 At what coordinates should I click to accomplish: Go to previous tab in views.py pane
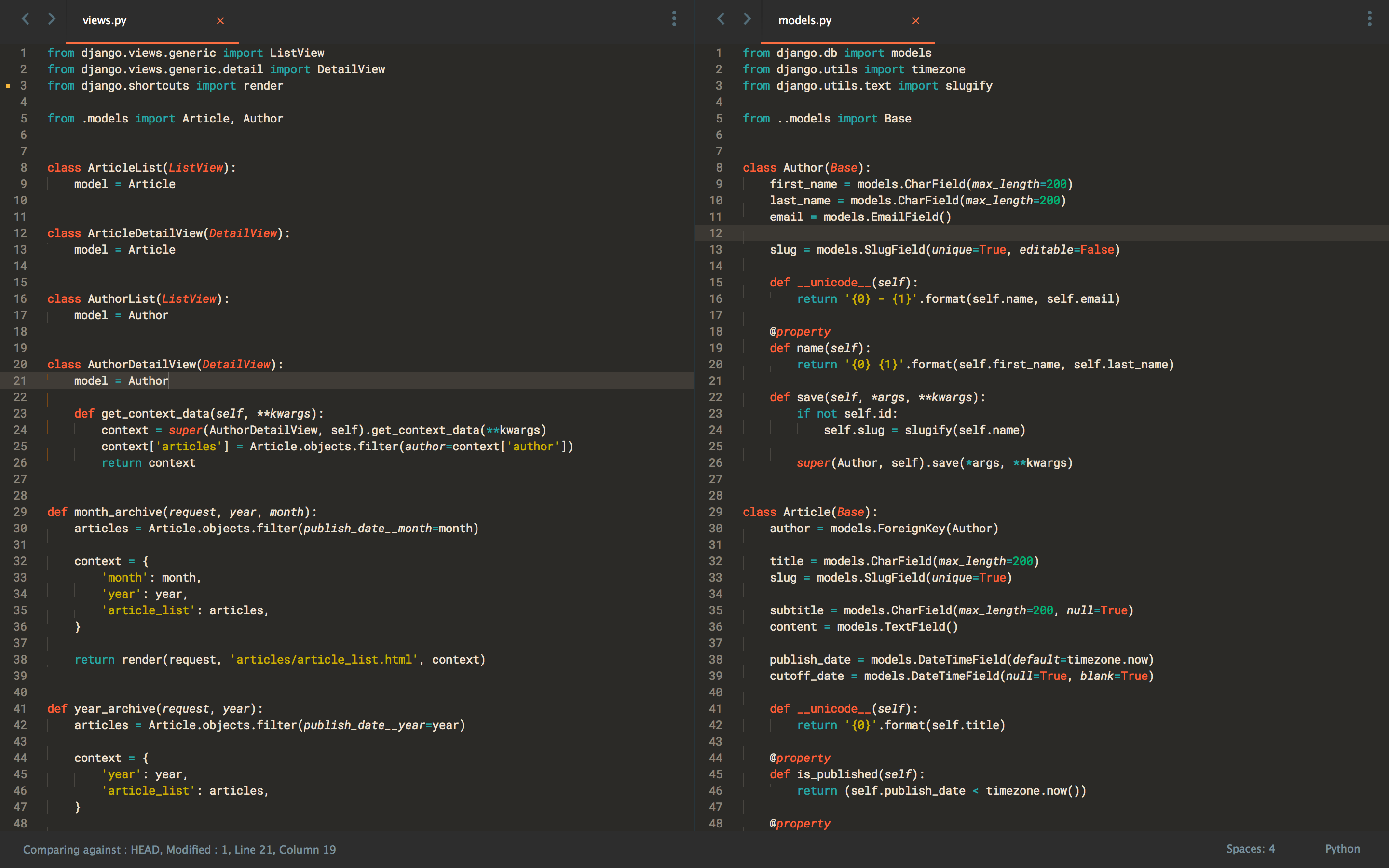tap(25, 19)
